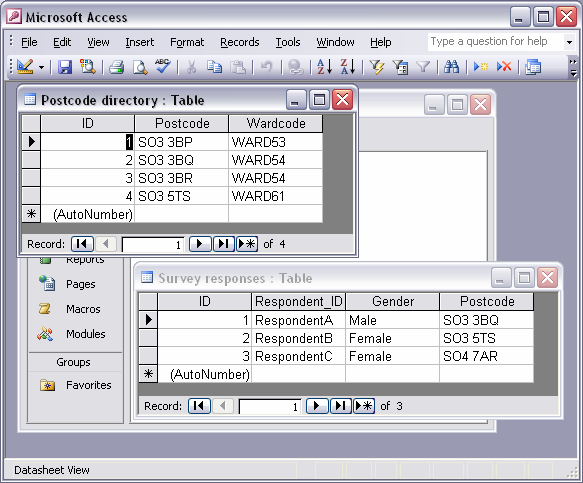Open the View menu

point(98,42)
